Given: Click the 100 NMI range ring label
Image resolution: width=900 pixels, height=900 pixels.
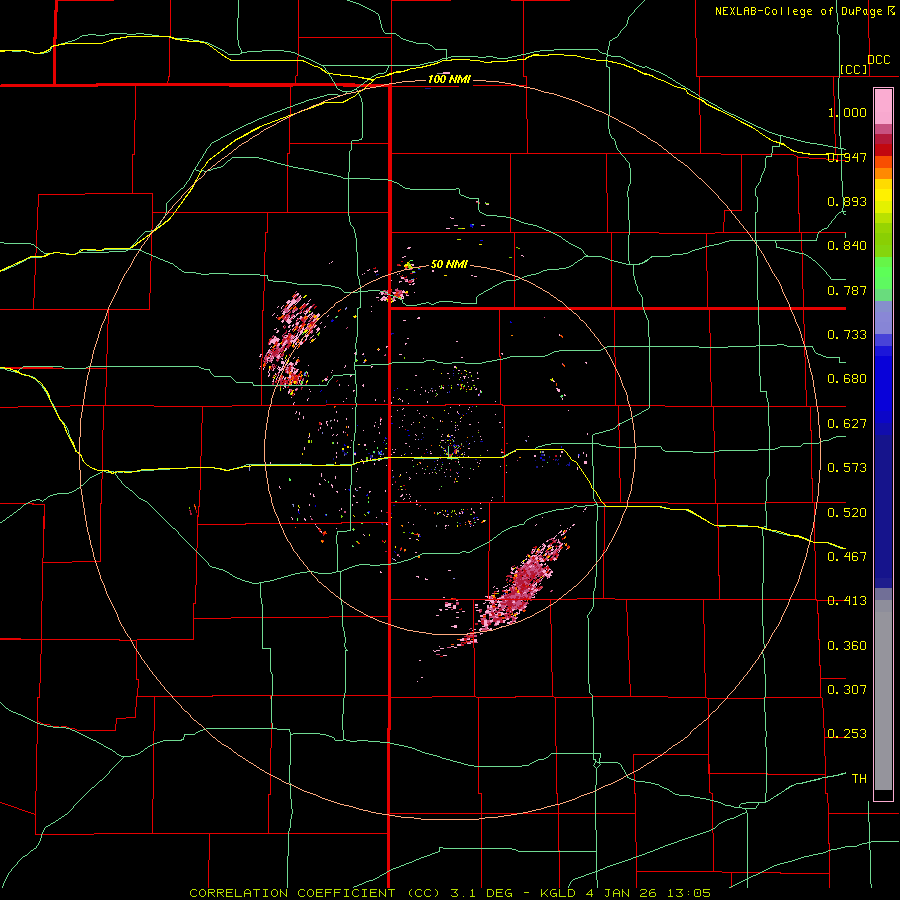Looking at the screenshot, I should tap(449, 79).
